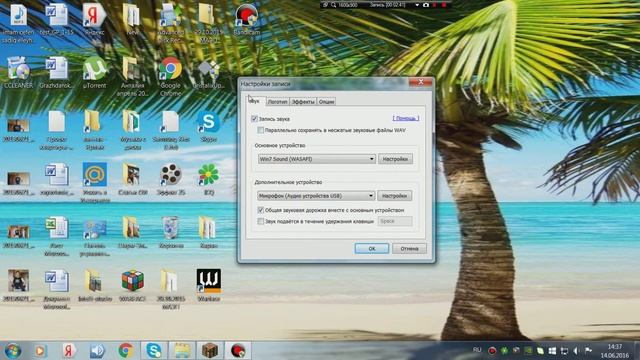Take screenshot with recording bar camera icon
Viewport: 640px width, 360px height.
click(x=426, y=5)
